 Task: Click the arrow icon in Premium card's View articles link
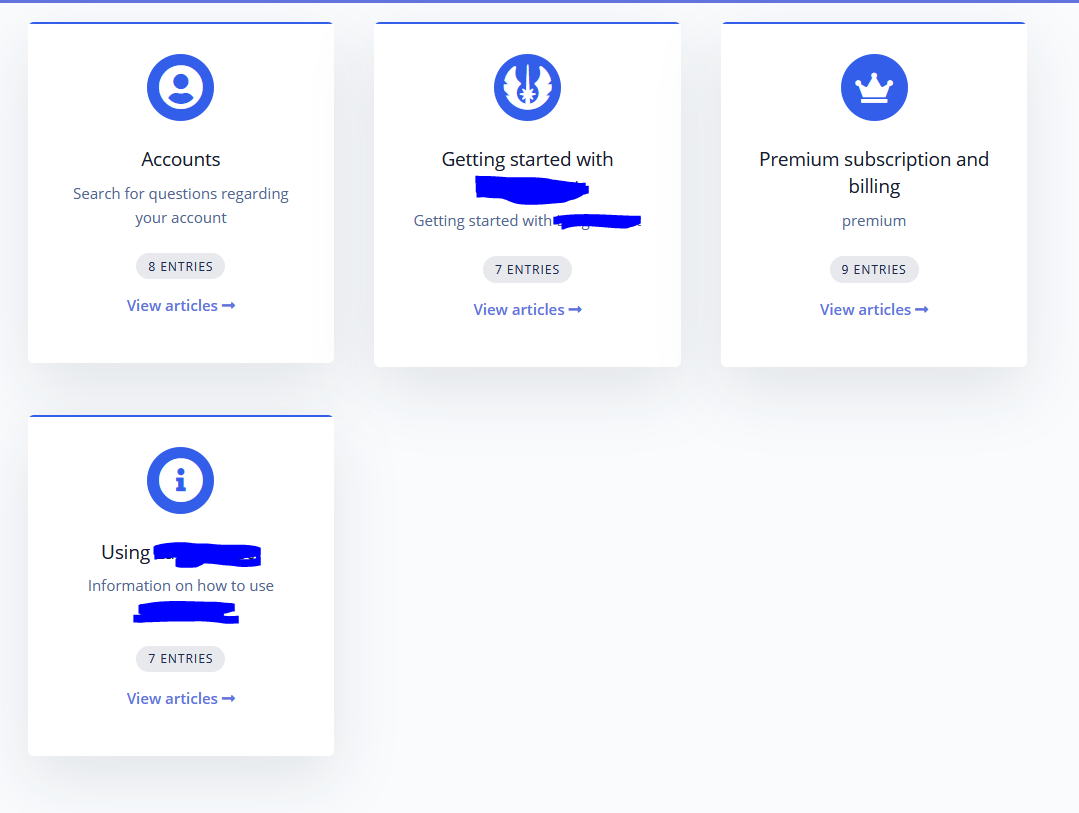[921, 309]
